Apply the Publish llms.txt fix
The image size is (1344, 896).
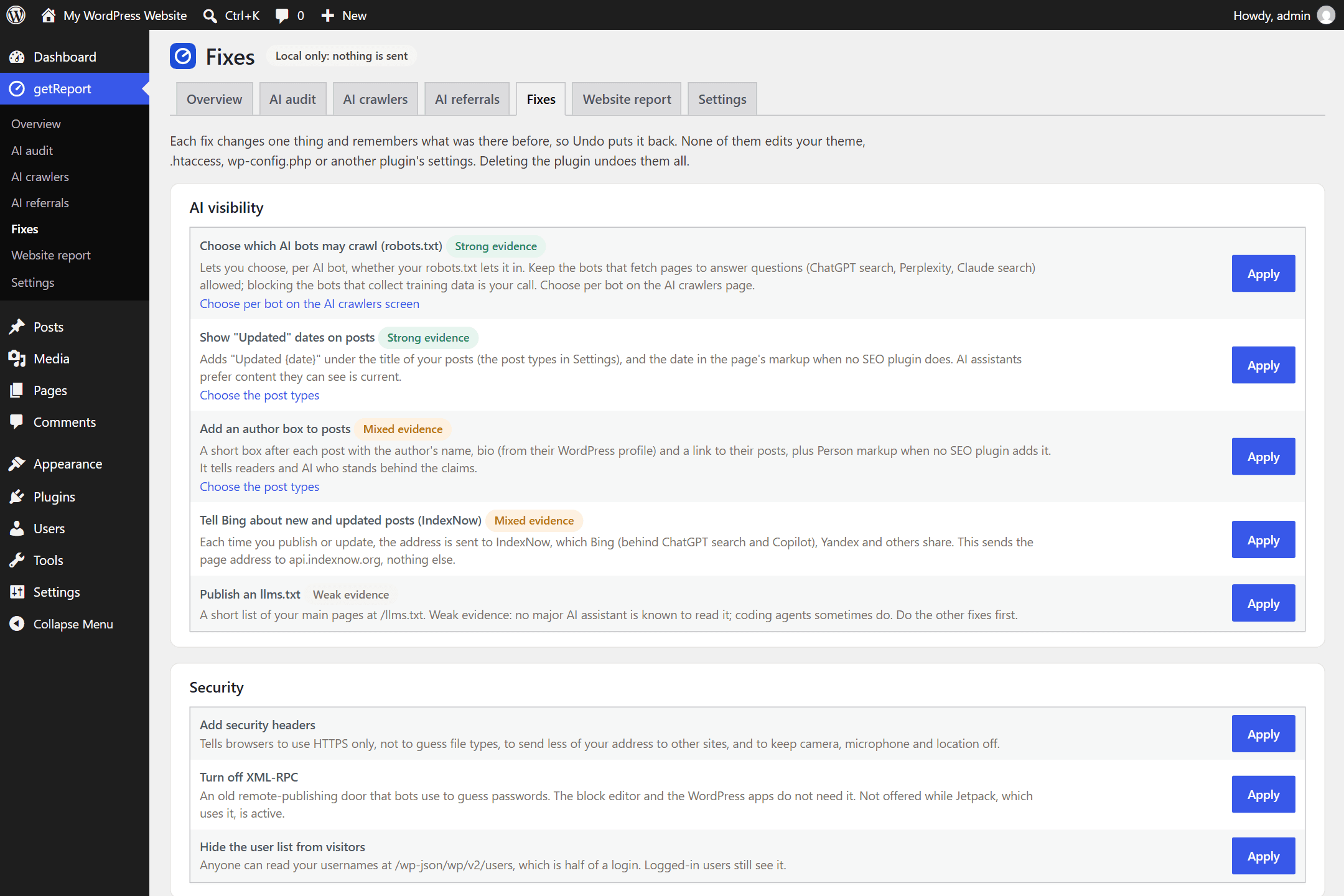coord(1264,604)
